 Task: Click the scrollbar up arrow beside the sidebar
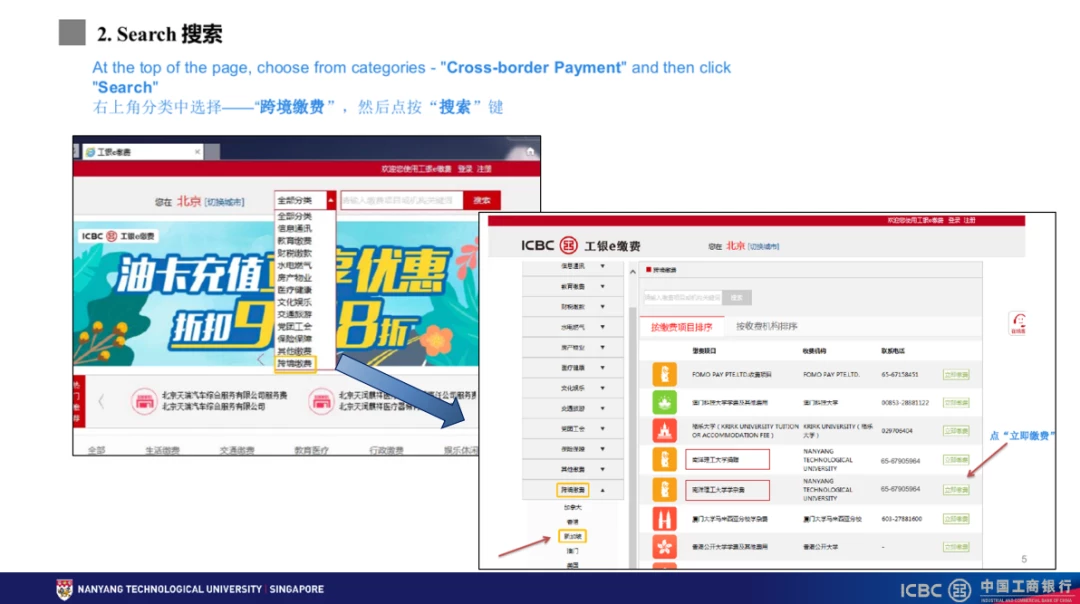tap(633, 272)
